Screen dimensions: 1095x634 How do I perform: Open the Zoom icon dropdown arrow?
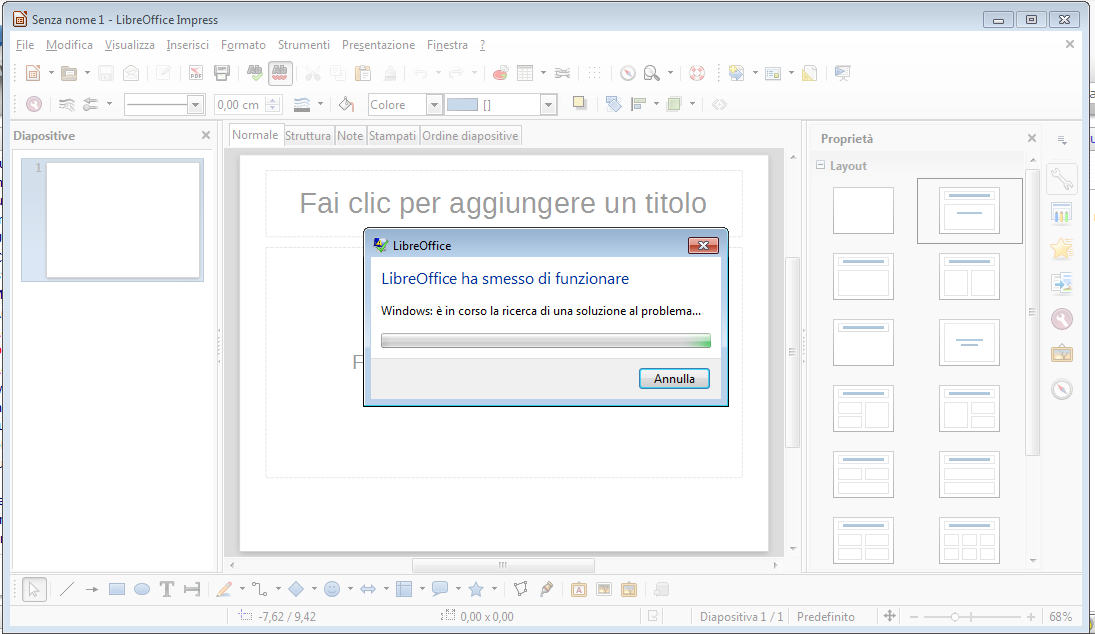[x=670, y=73]
